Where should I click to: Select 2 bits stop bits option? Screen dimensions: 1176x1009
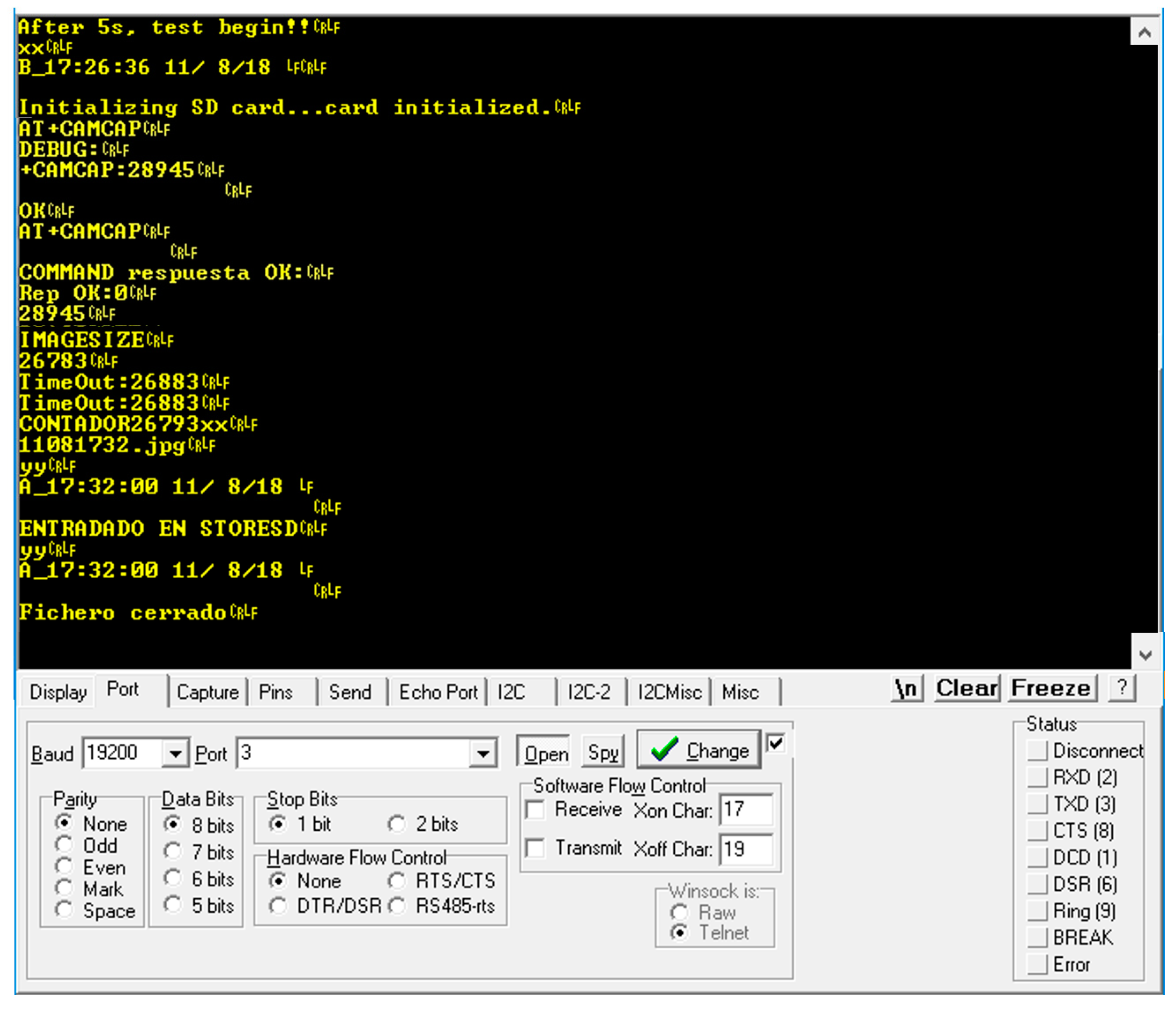click(397, 824)
